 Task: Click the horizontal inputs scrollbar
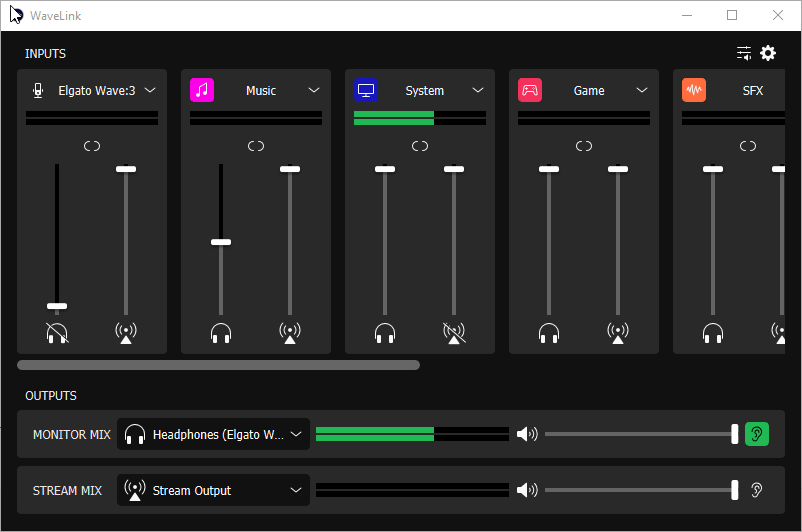(218, 365)
